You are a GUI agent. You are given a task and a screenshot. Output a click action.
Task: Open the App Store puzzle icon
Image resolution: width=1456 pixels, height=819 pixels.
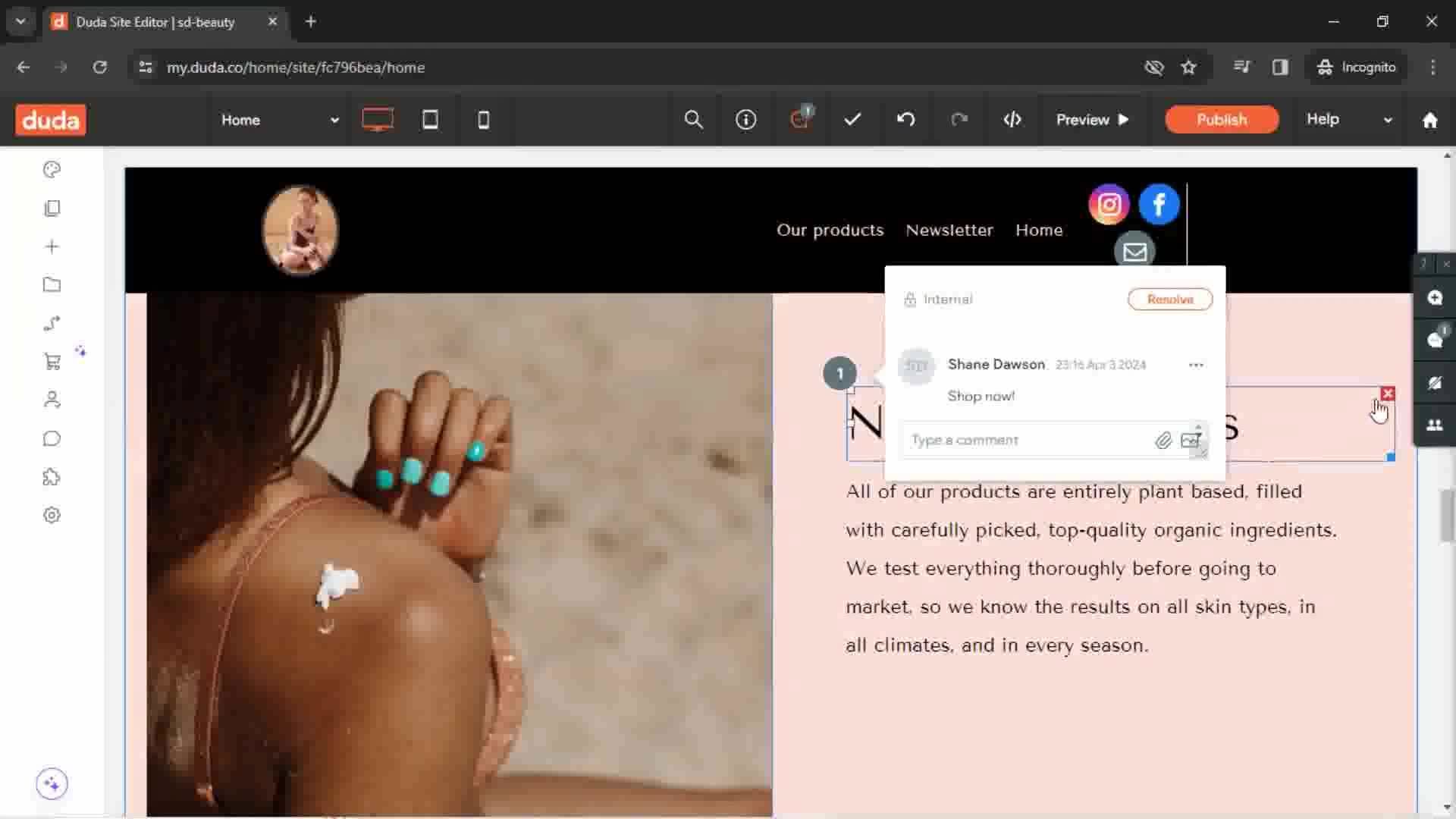pos(52,477)
